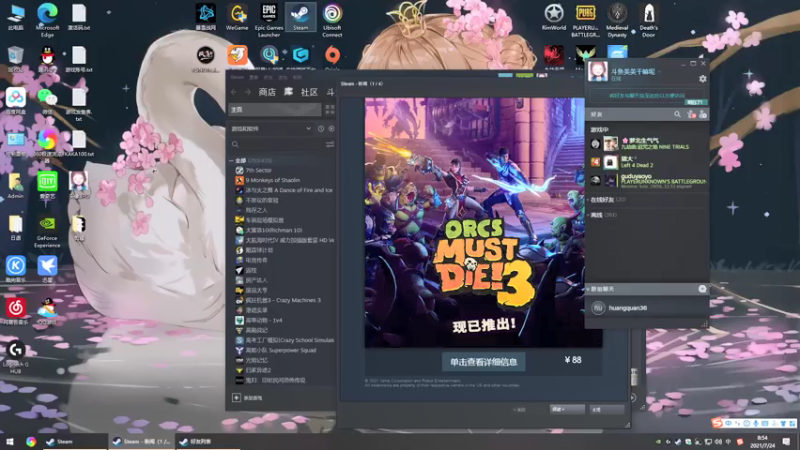Open the Microsoft Edge desktop icon
This screenshot has height=450, width=800.
pos(47,20)
